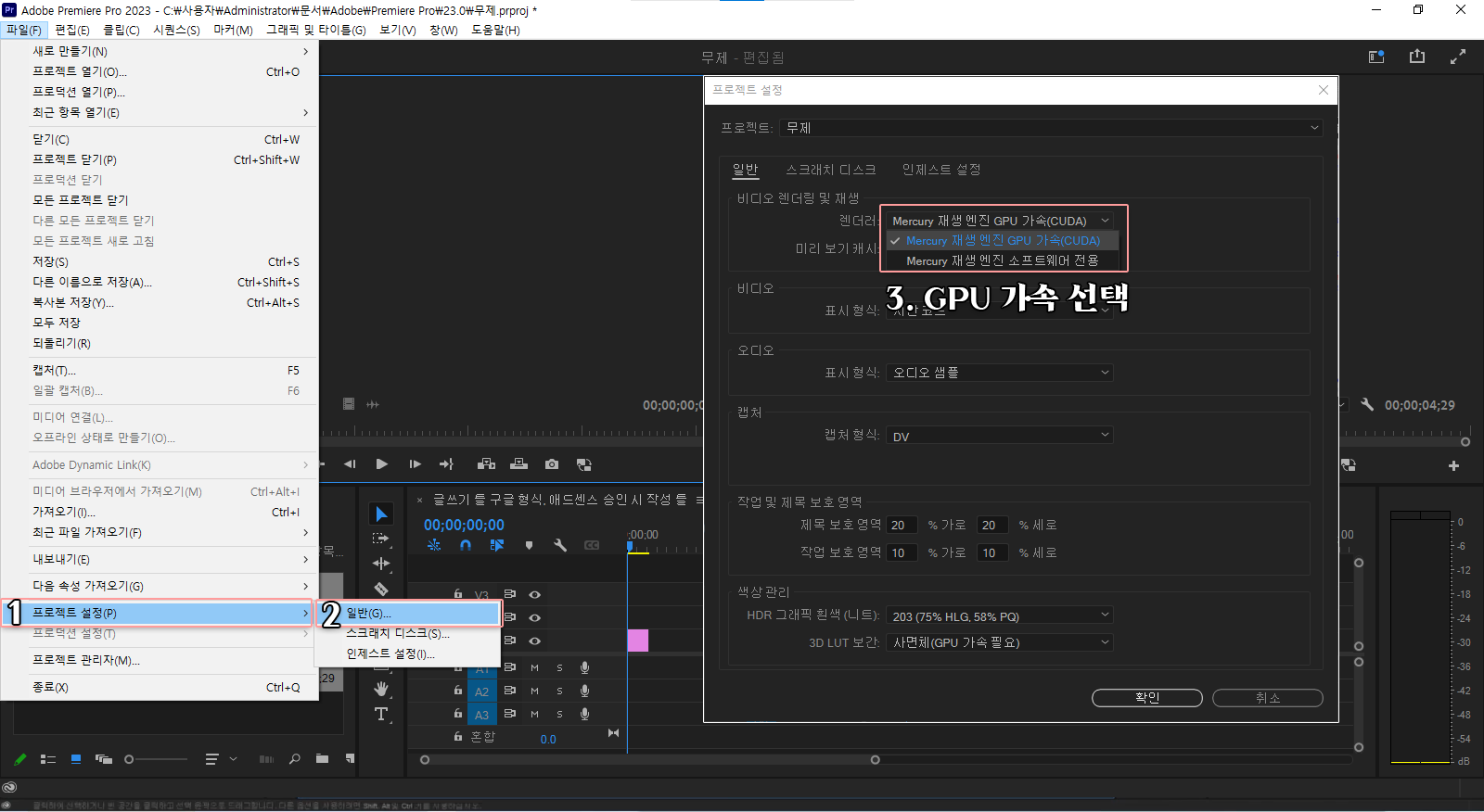Image resolution: width=1484 pixels, height=812 pixels.
Task: Open timeline display settings wrench
Action: pos(560,546)
